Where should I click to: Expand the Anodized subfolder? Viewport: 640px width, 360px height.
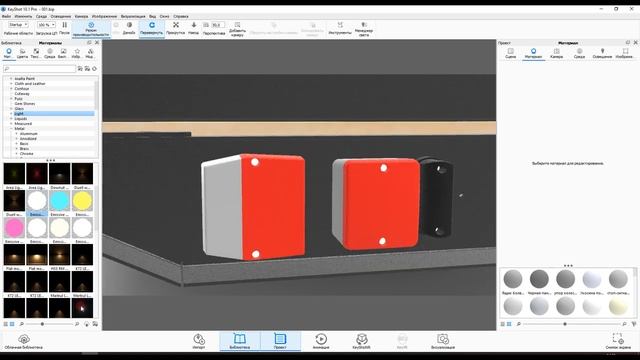click(16, 139)
